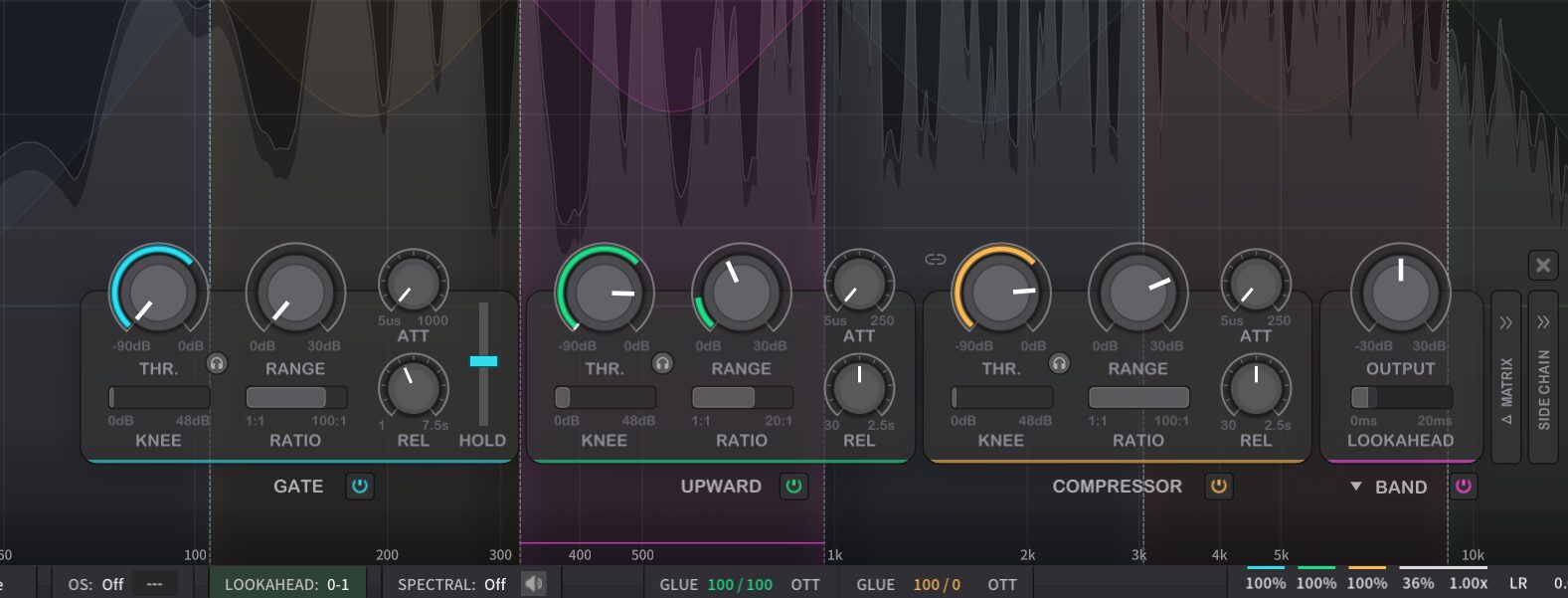Expand the Matrix side panel
The width and height of the screenshot is (1568, 598).
pos(1505,378)
